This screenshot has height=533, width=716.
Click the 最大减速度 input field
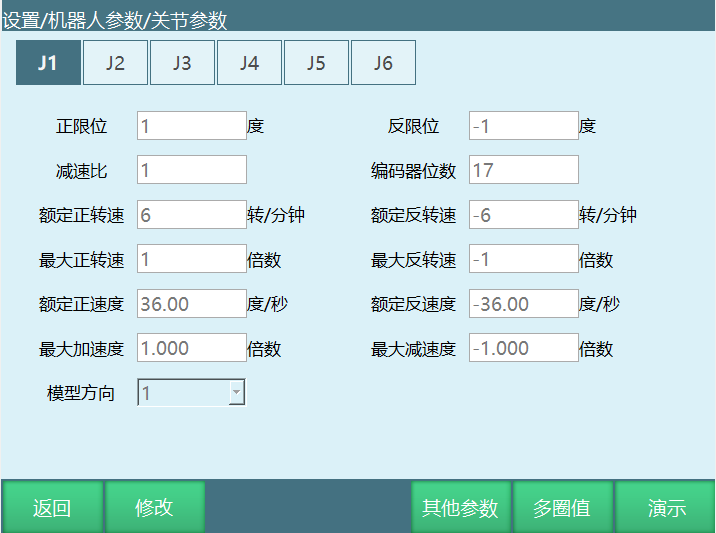coord(523,349)
